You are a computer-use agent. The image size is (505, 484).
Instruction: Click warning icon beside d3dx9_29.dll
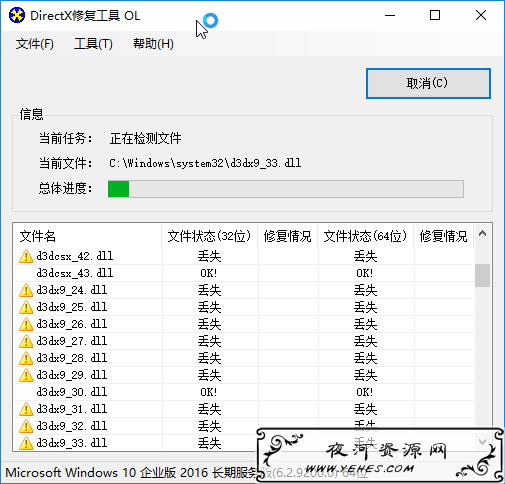click(26, 375)
